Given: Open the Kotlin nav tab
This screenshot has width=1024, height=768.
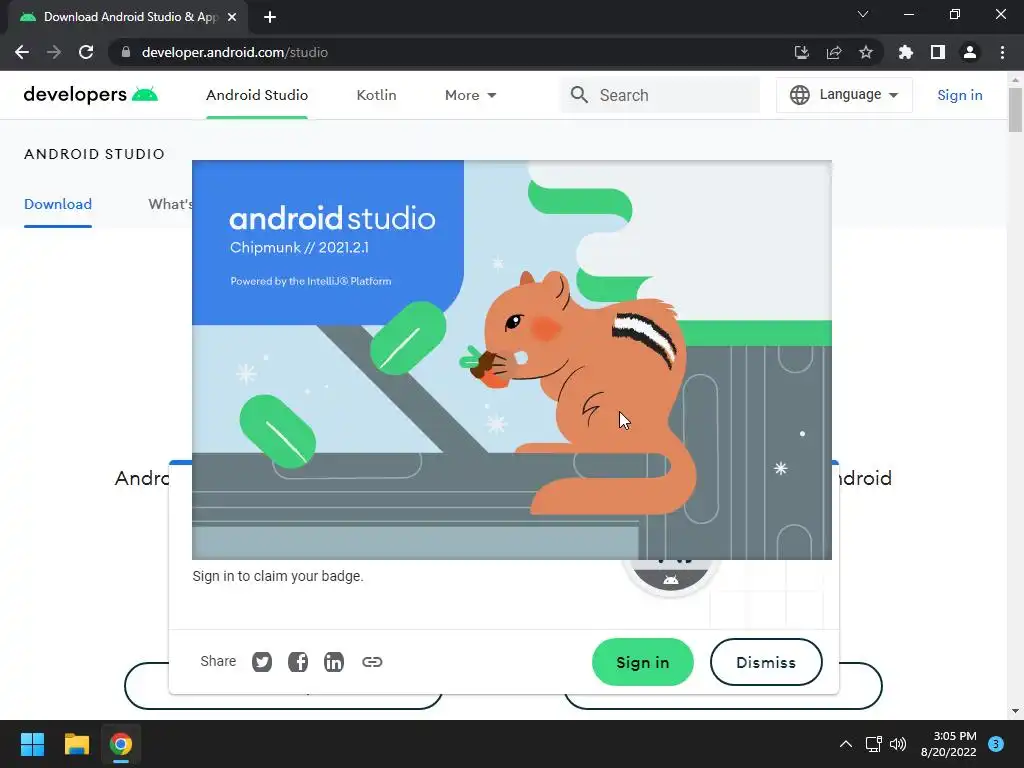Looking at the screenshot, I should pyautogui.click(x=376, y=95).
